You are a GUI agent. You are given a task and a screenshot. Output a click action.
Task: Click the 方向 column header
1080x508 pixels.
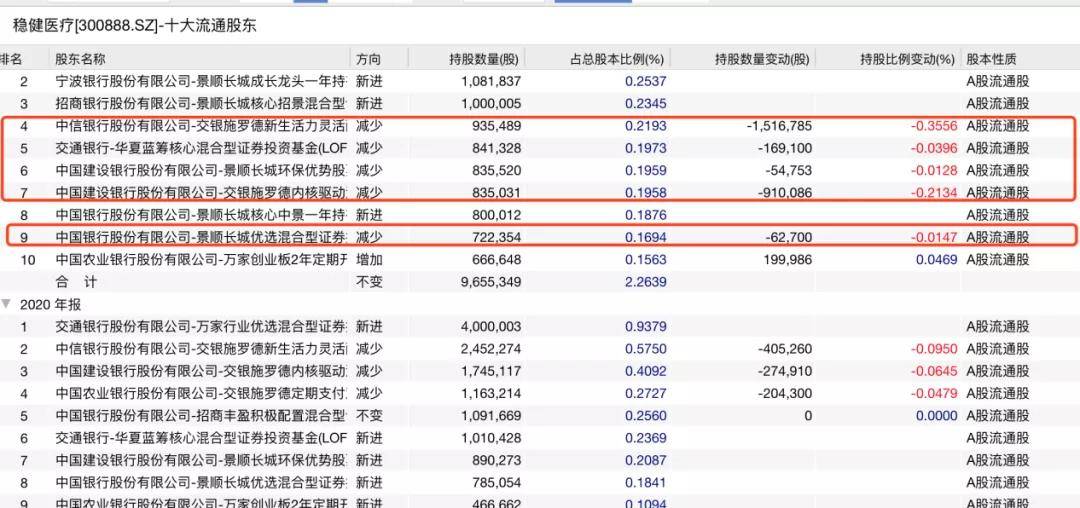point(369,60)
